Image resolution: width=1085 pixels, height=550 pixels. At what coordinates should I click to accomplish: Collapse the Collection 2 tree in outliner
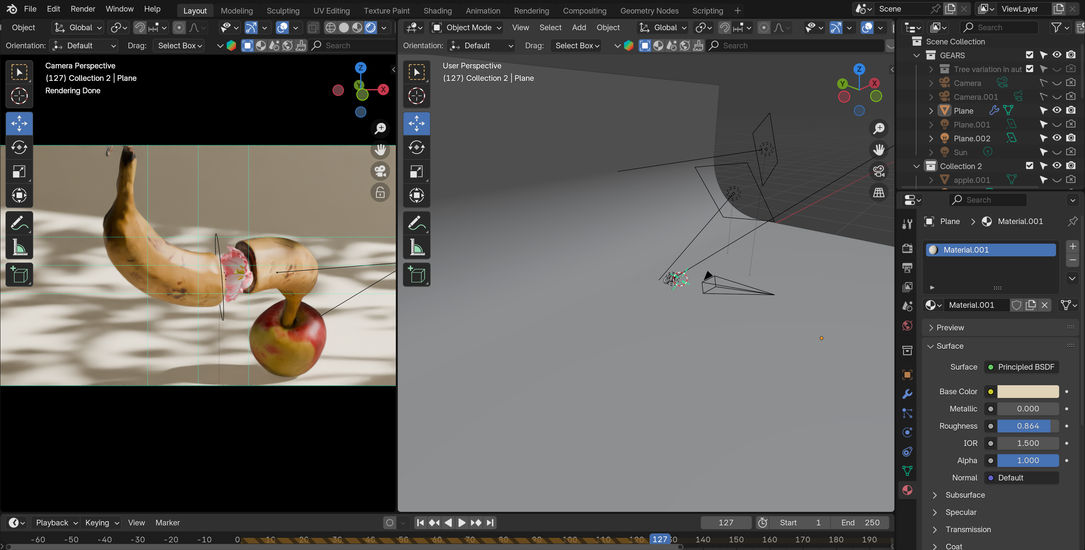click(917, 166)
